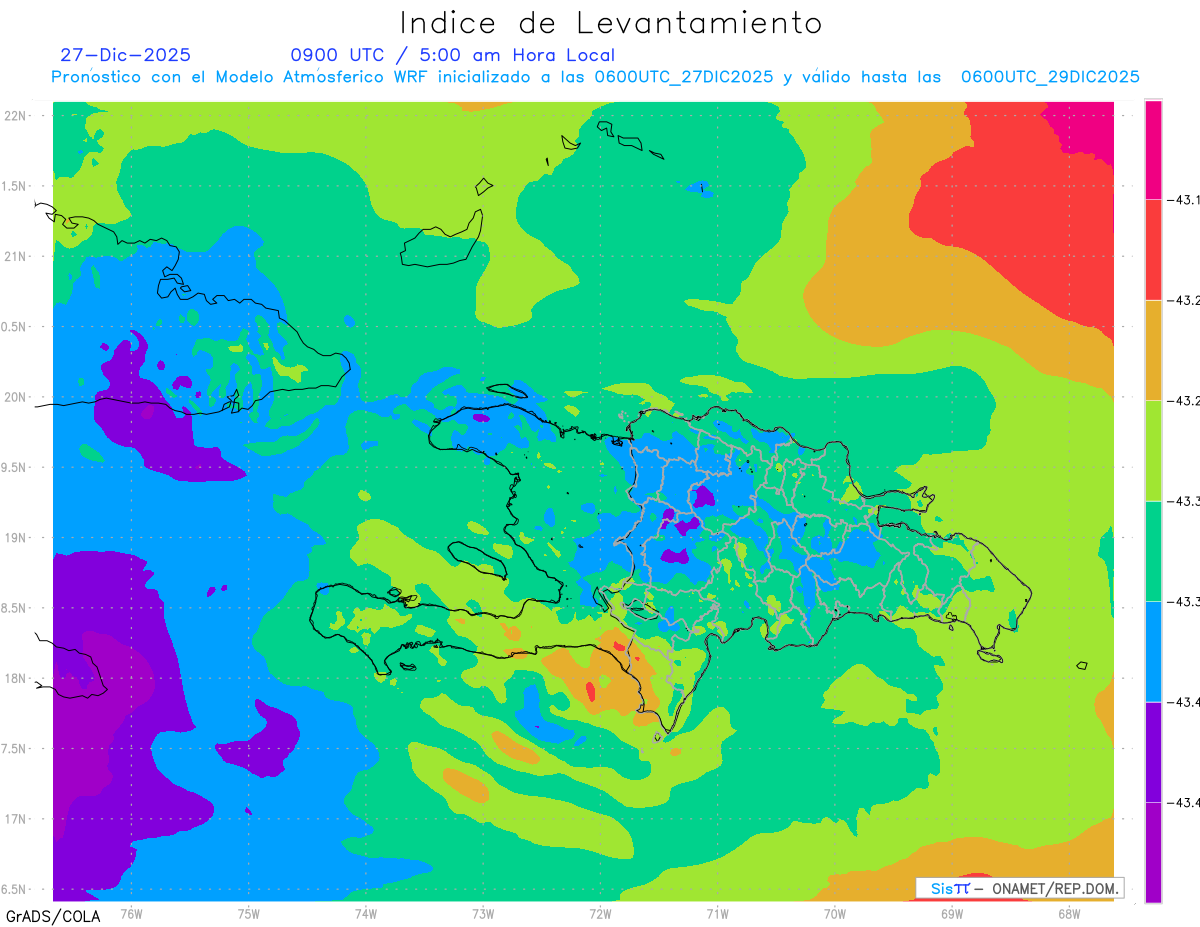Click the '19N' latitude label
1200x927 pixels.
pyautogui.click(x=17, y=538)
